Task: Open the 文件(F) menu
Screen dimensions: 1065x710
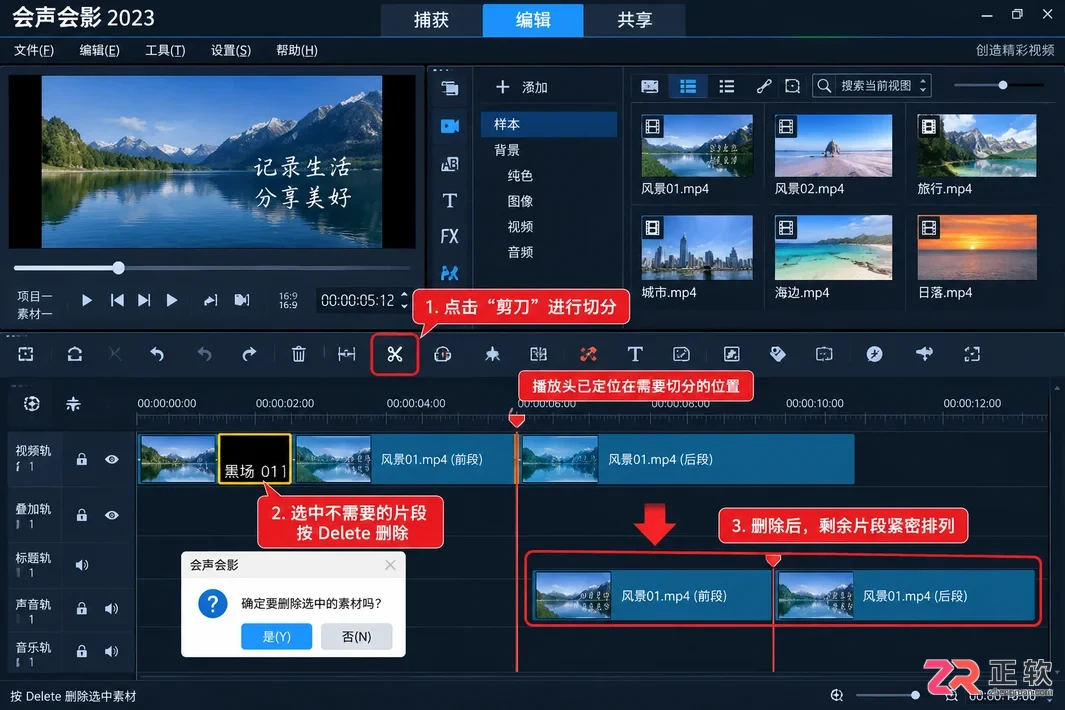Action: tap(34, 50)
